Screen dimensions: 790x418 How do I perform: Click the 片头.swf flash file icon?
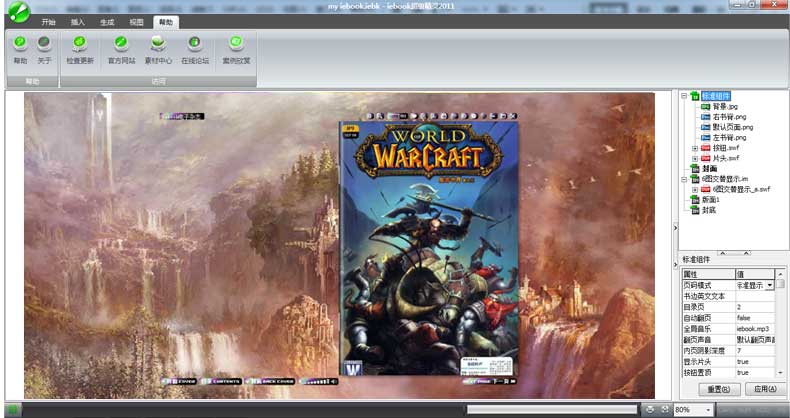(x=705, y=158)
